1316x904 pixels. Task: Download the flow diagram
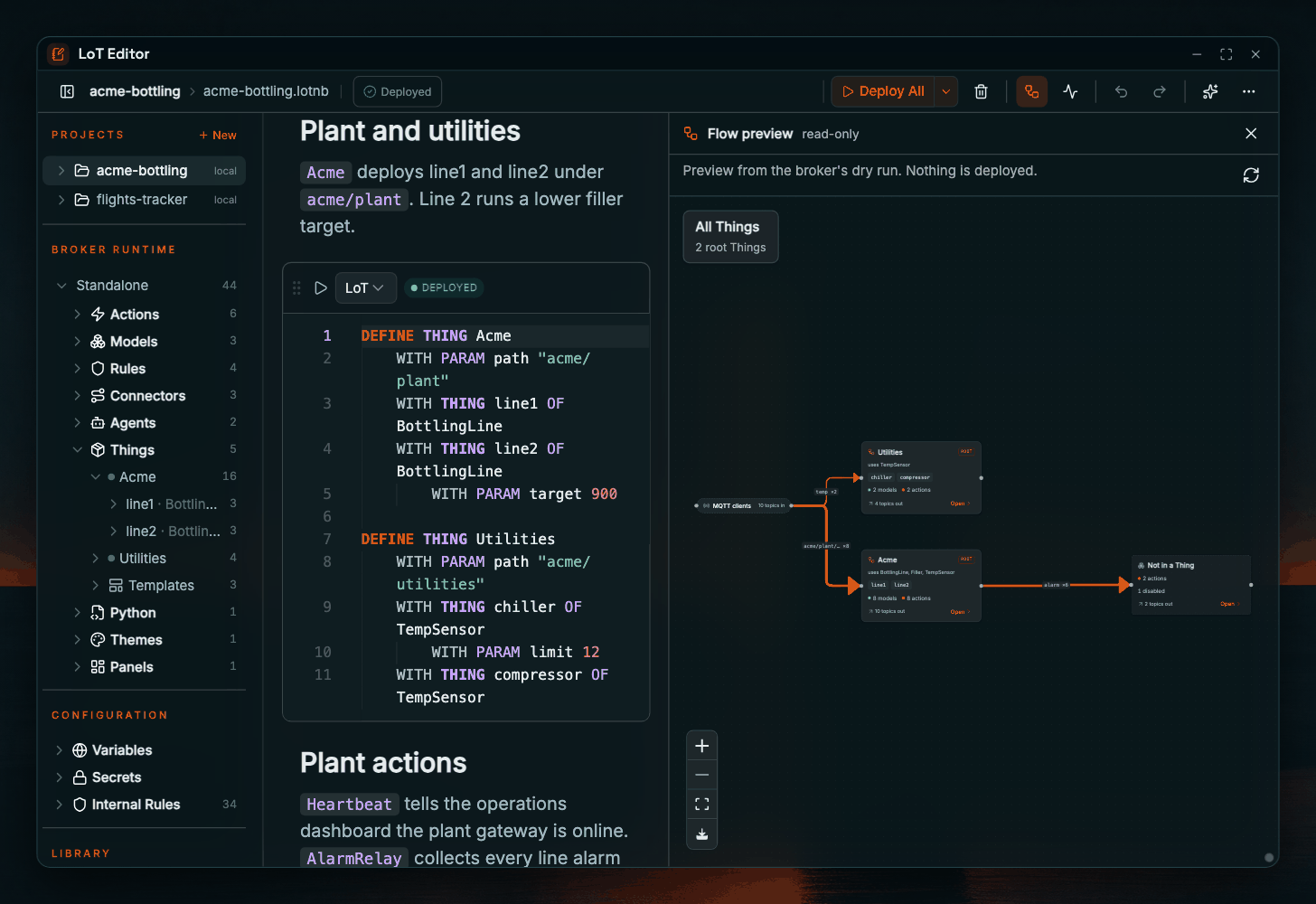(702, 834)
